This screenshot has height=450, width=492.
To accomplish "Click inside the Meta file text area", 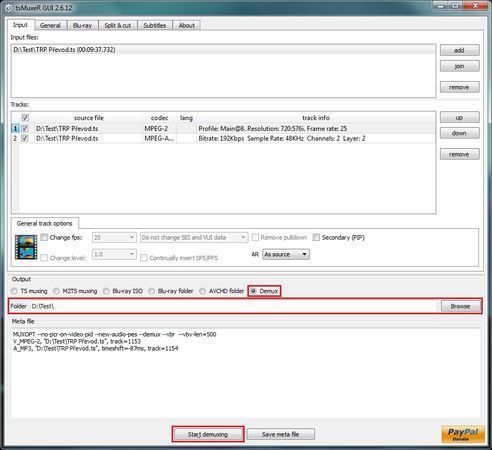I will click(x=246, y=373).
